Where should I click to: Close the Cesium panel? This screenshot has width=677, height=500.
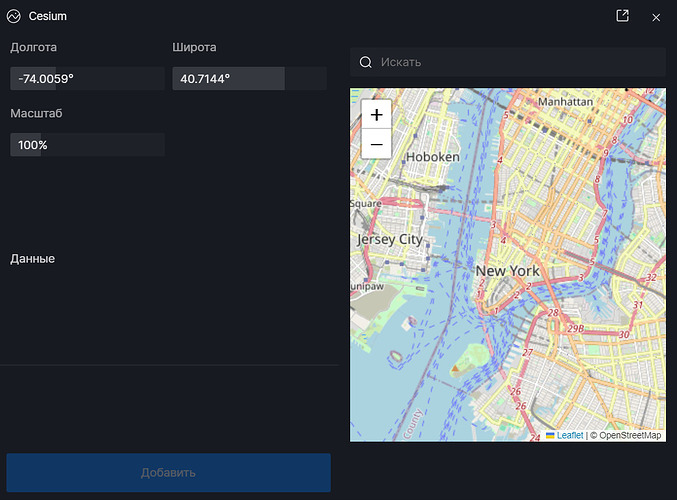coord(656,17)
